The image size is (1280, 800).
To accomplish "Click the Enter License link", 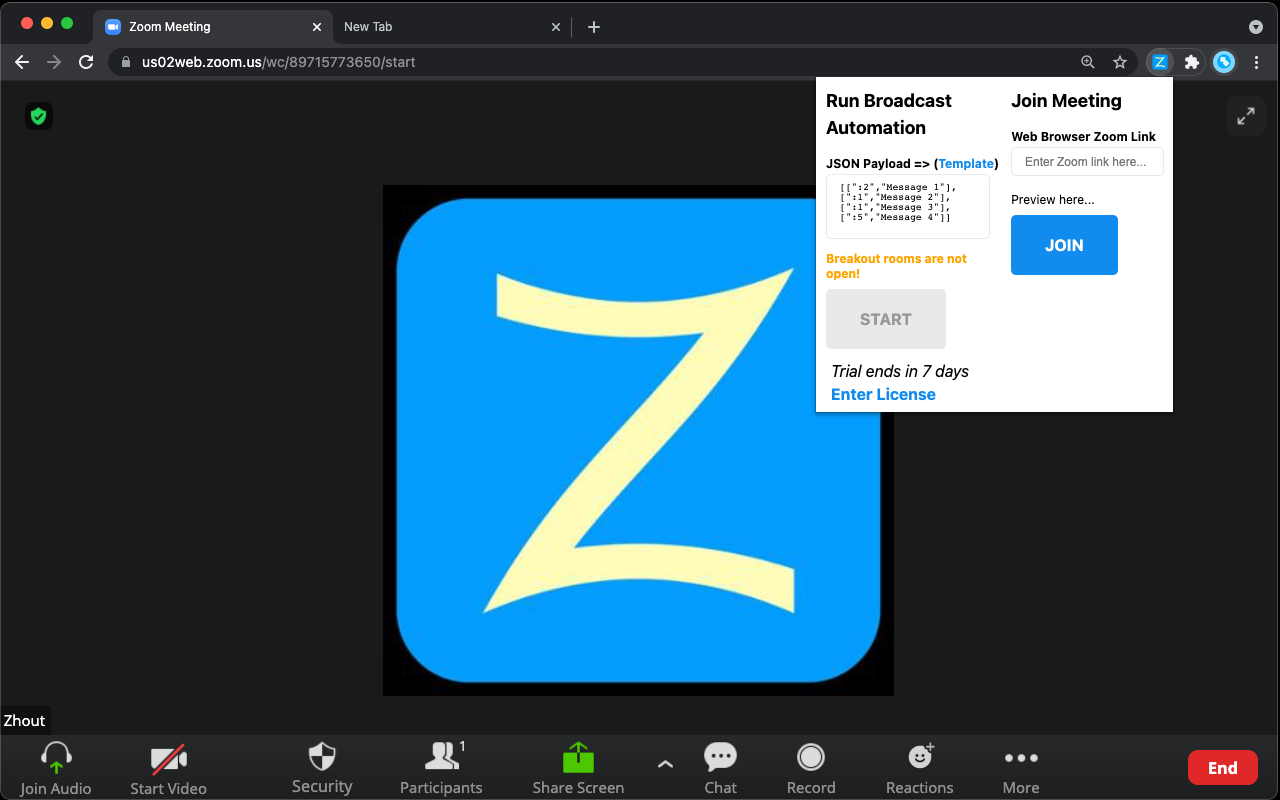I will [x=883, y=394].
